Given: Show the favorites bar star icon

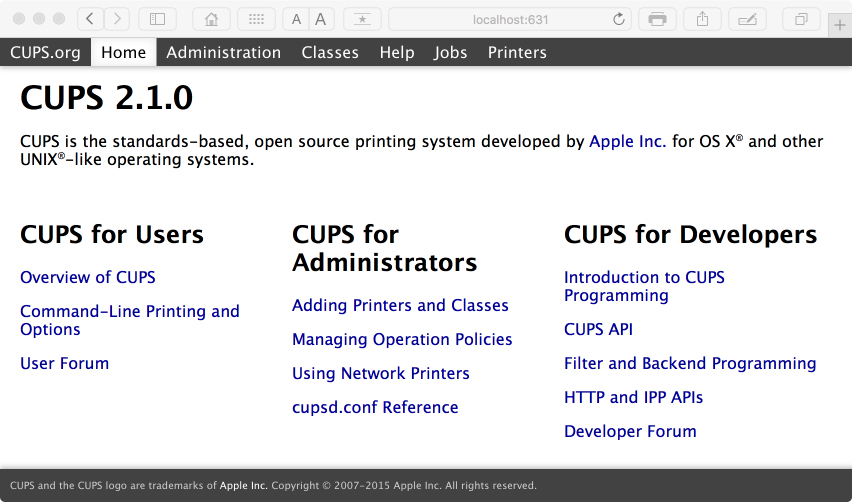Looking at the screenshot, I should (362, 19).
